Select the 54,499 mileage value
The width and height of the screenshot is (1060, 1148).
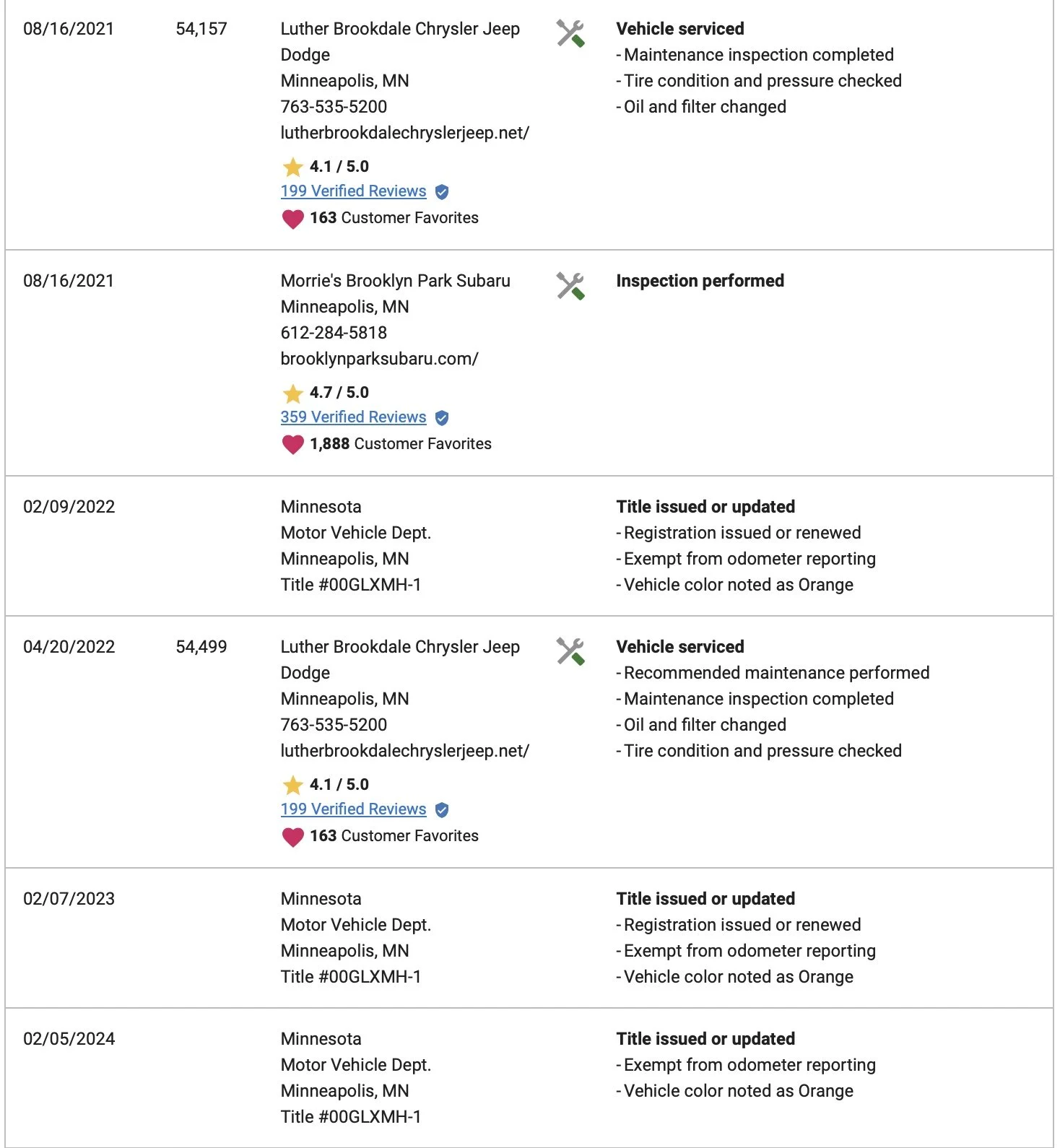[x=201, y=647]
